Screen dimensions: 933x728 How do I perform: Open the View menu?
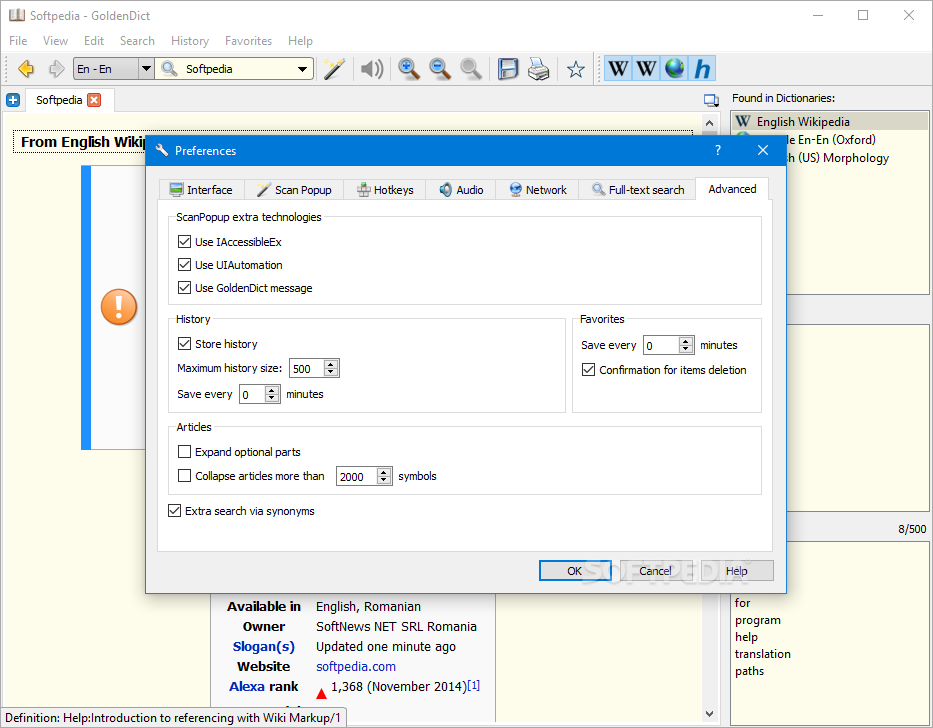[55, 40]
